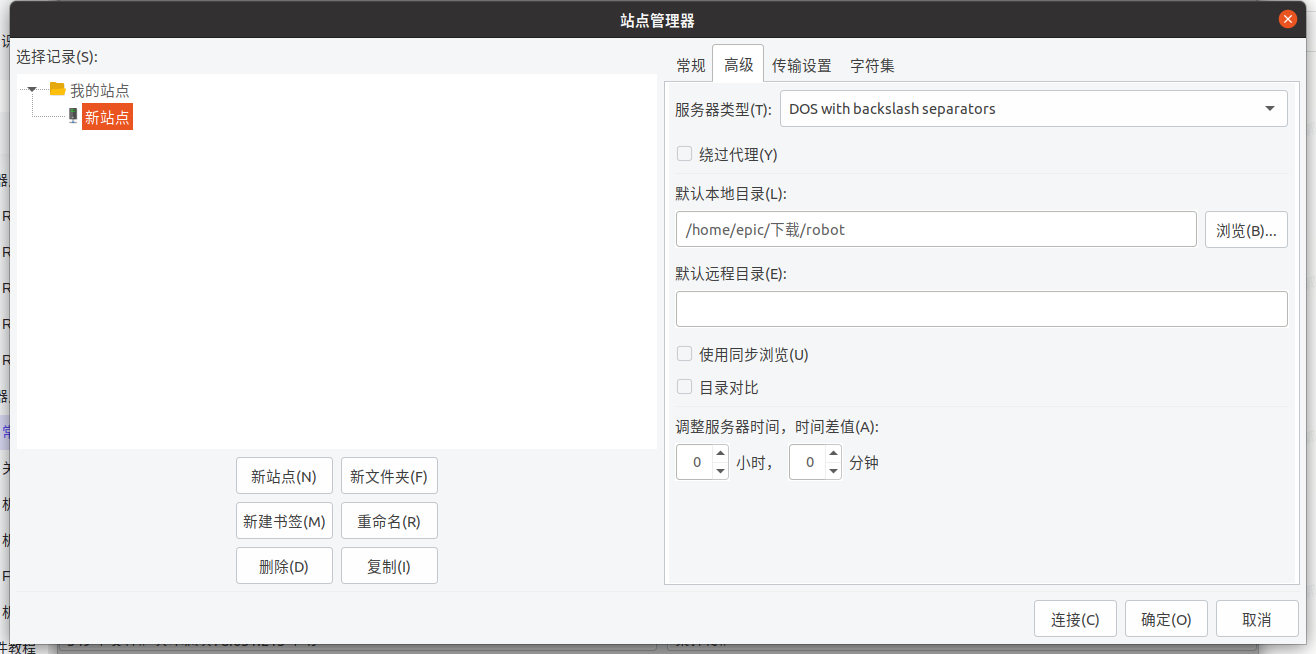Switch to the 常规 tab
This screenshot has height=654, width=1316.
point(690,66)
